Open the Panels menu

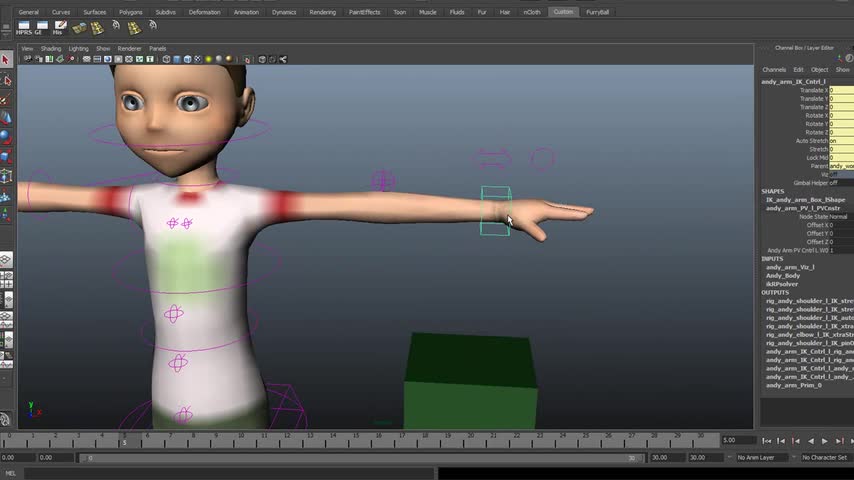tap(157, 48)
